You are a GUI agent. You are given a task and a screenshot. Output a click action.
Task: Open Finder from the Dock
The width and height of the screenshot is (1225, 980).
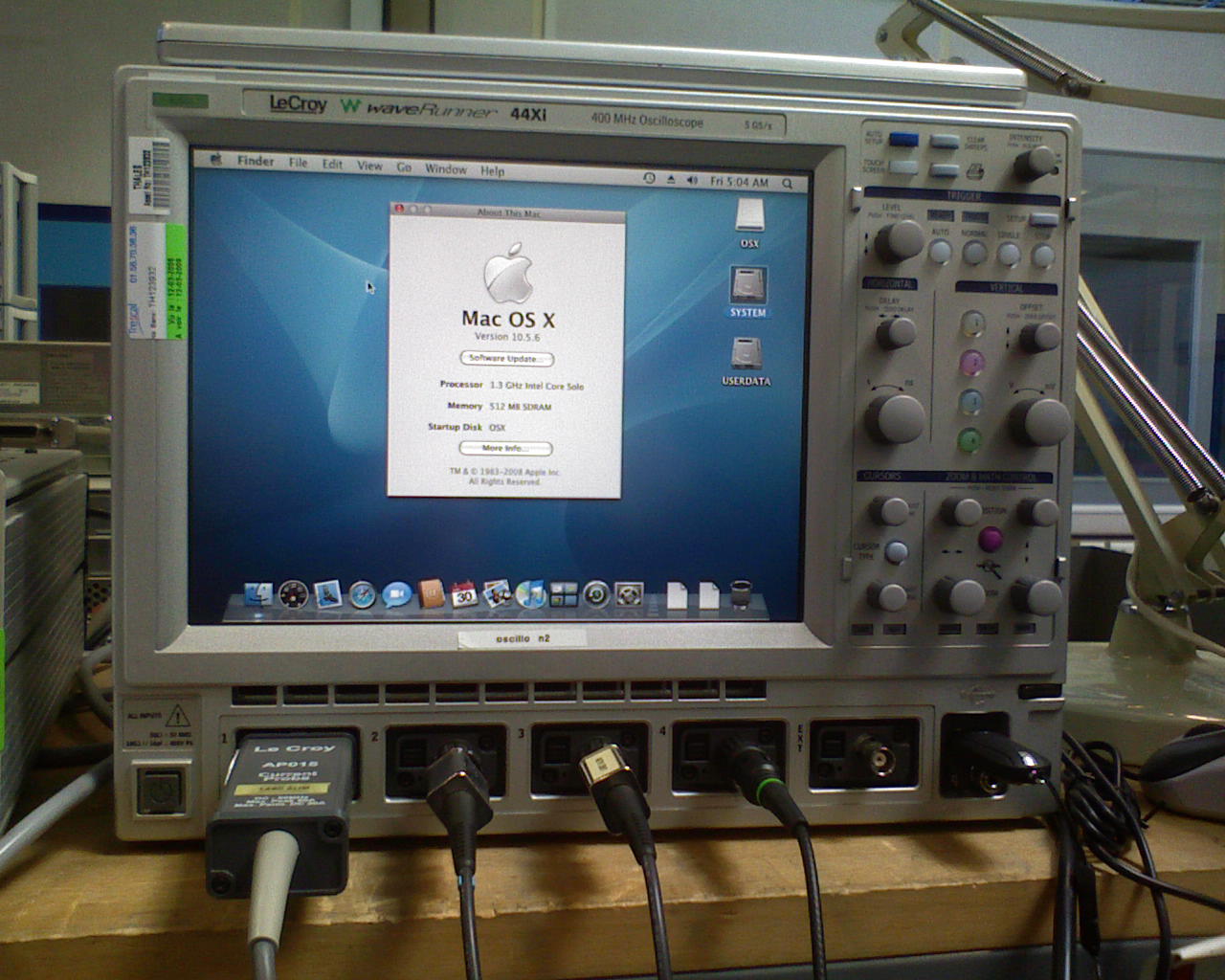tap(258, 595)
